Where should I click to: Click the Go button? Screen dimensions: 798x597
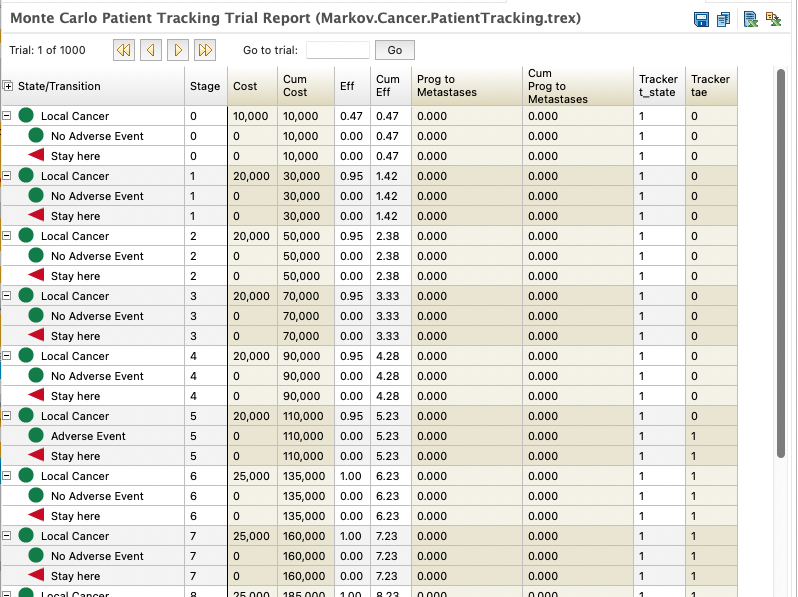[394, 50]
